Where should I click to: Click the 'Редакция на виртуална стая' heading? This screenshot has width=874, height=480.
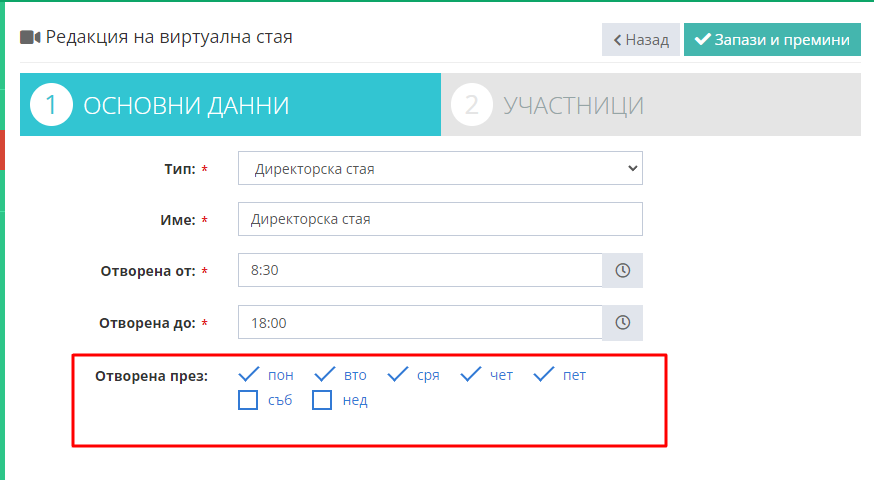[169, 37]
